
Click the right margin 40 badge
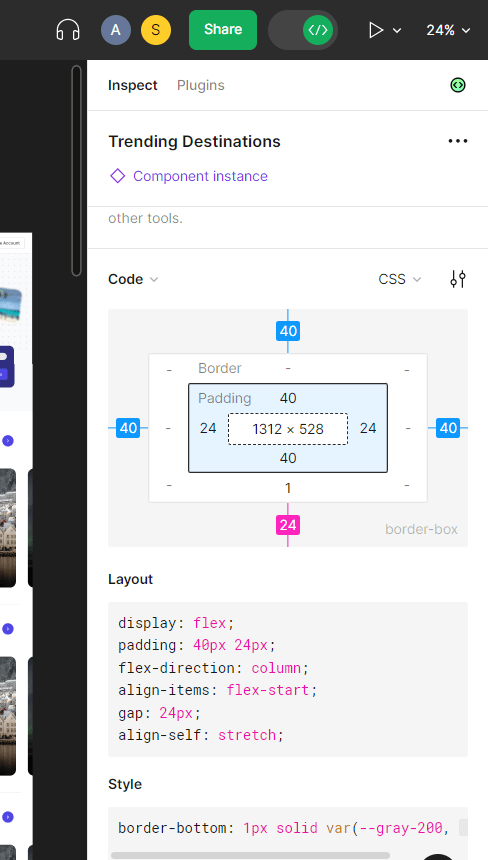pyautogui.click(x=448, y=428)
